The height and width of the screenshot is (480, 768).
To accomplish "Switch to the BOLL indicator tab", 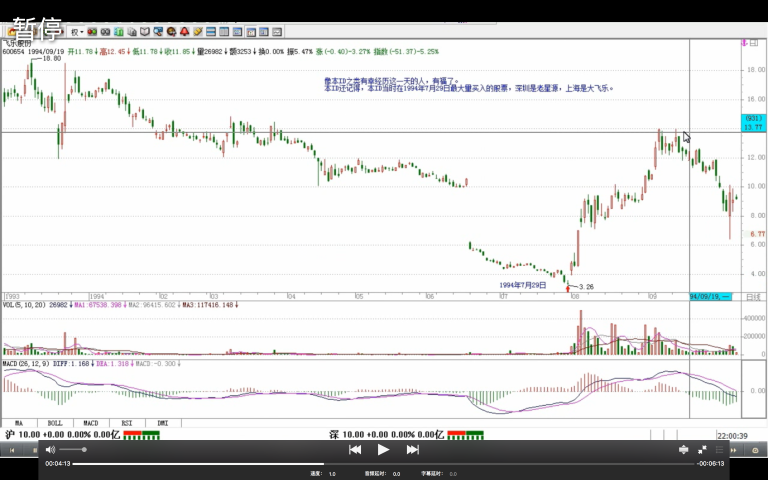I will point(54,423).
